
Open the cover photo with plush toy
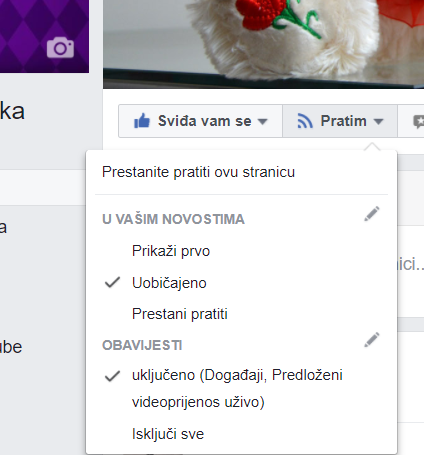tap(263, 44)
